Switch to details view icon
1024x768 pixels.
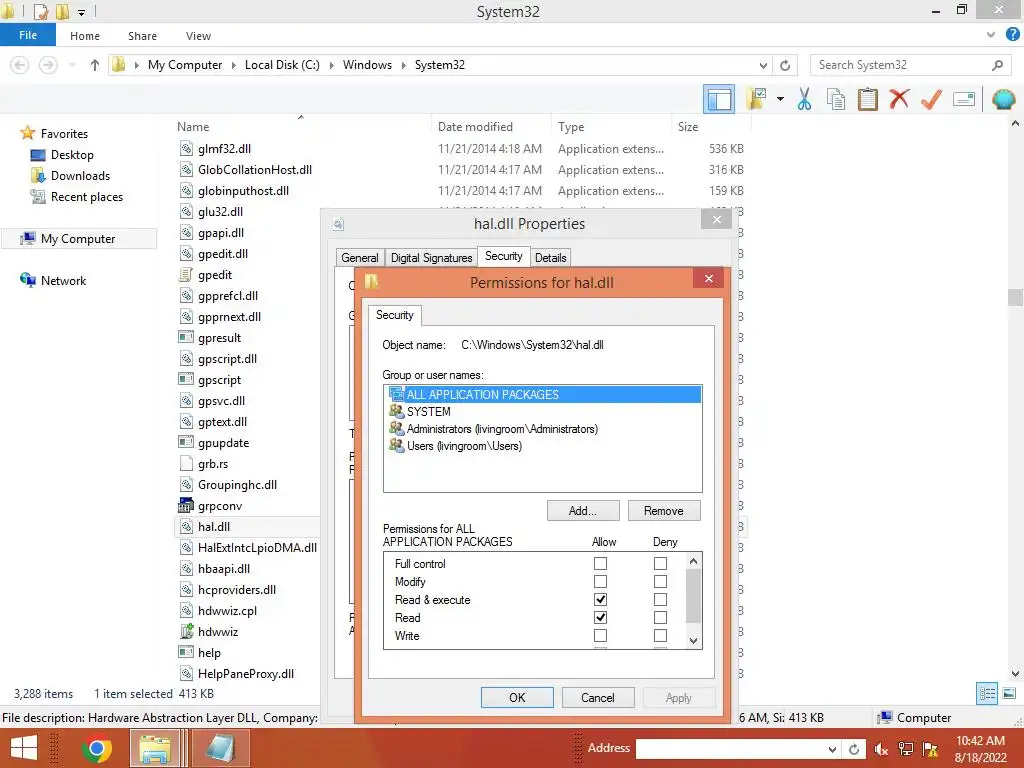987,694
